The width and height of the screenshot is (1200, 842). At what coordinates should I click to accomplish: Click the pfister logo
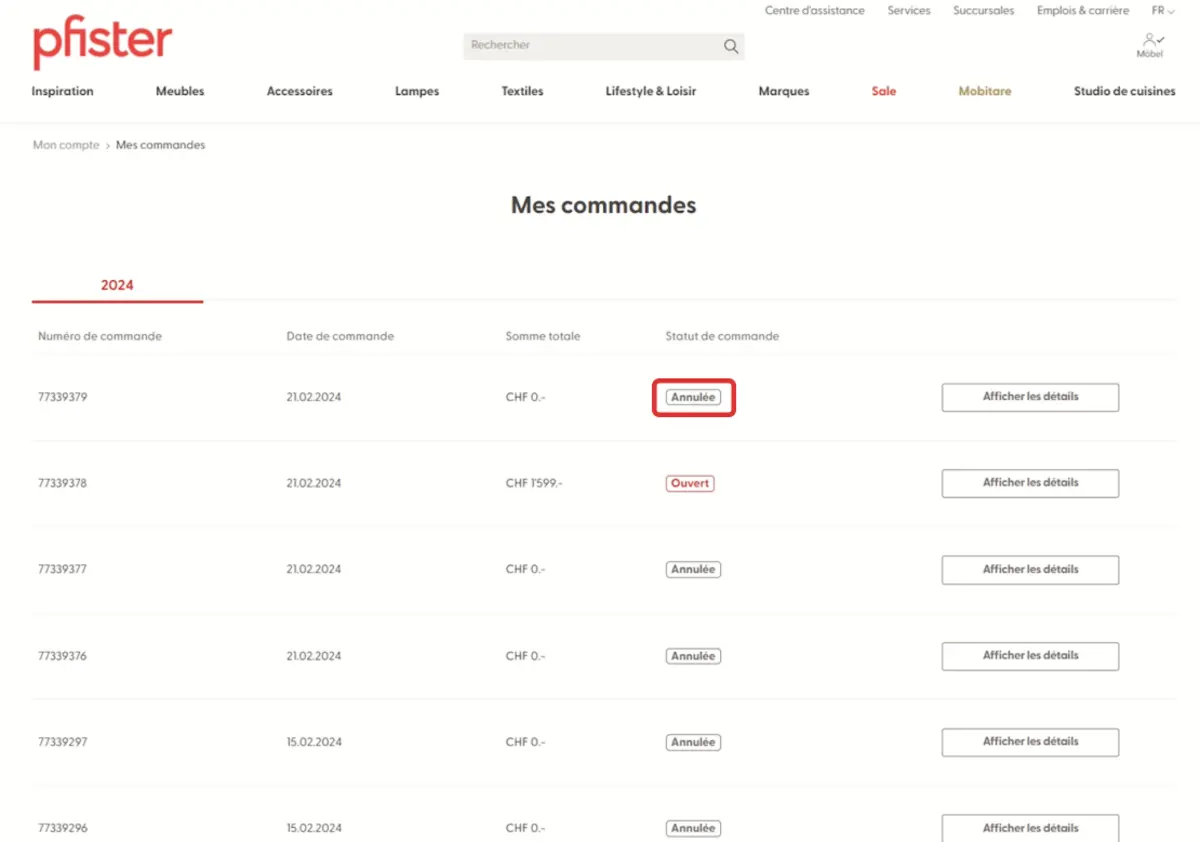click(x=102, y=45)
